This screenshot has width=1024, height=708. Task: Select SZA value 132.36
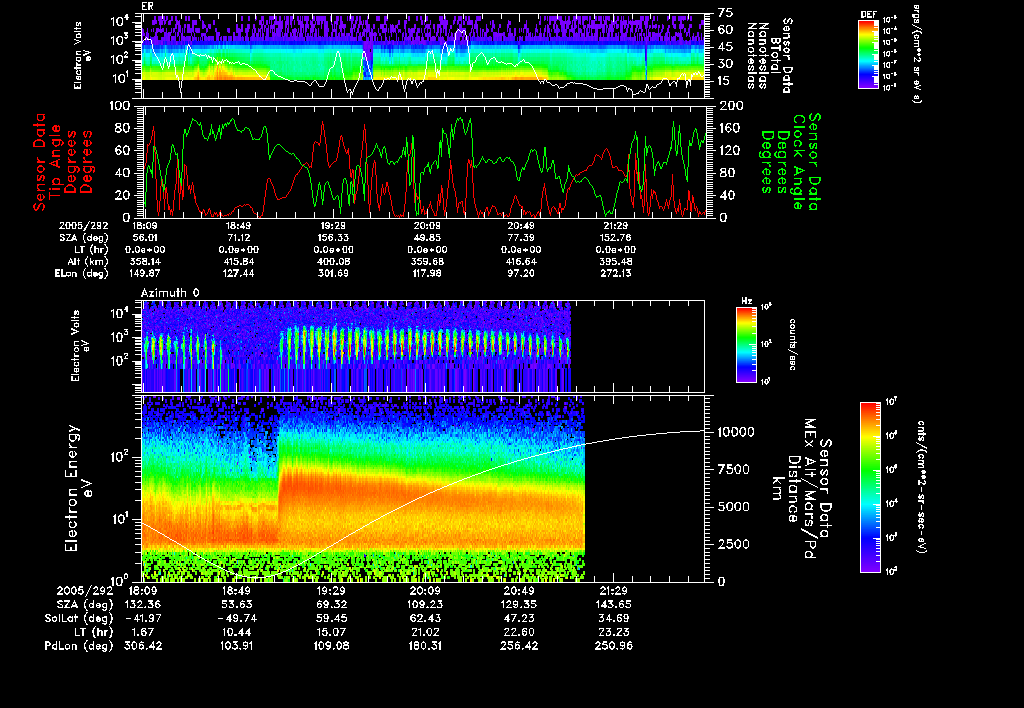point(142,605)
